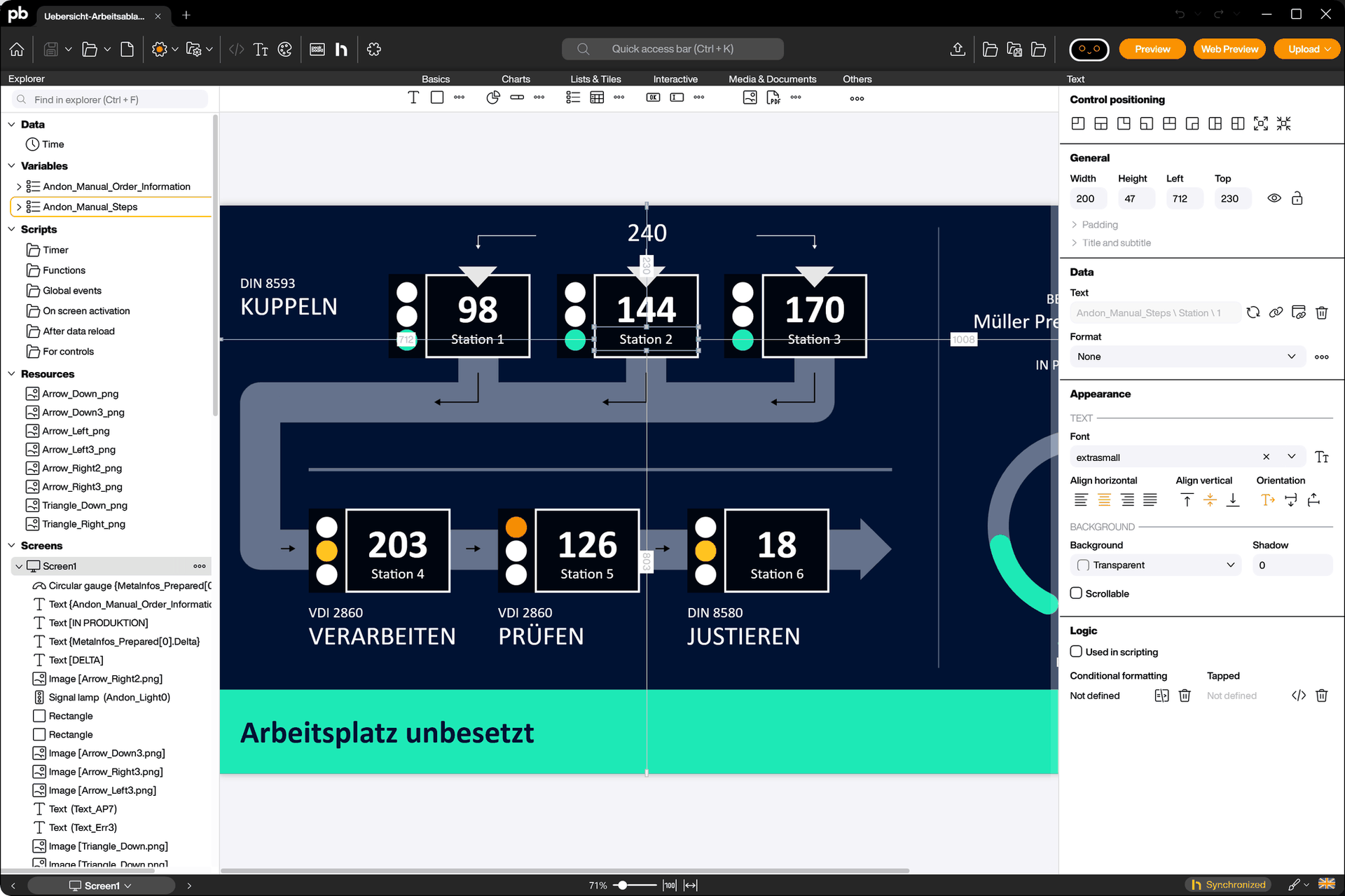
Task: Open font editor icon beside Font field
Action: click(1322, 457)
